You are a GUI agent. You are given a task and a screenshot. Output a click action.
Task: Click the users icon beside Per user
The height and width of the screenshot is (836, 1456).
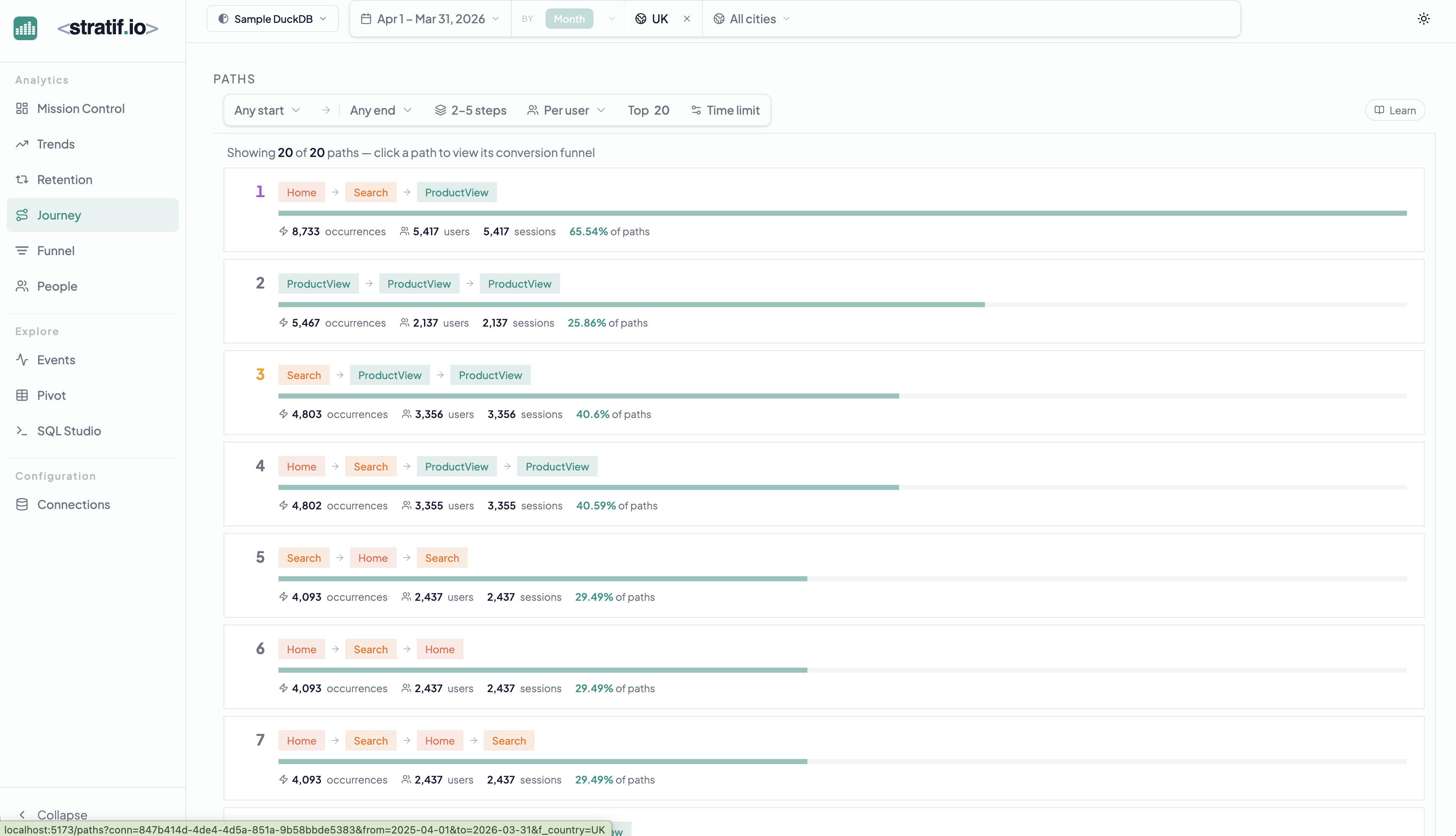pos(532,110)
